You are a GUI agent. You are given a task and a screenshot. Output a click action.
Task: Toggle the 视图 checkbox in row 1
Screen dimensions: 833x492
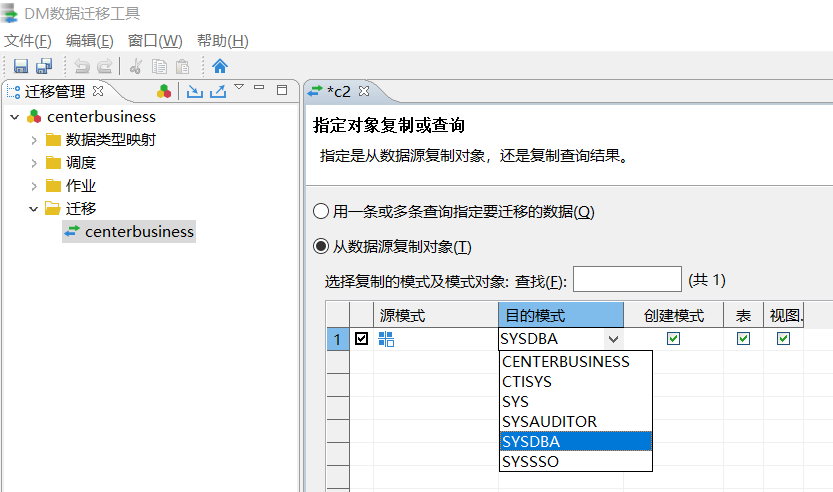pyautogui.click(x=783, y=338)
